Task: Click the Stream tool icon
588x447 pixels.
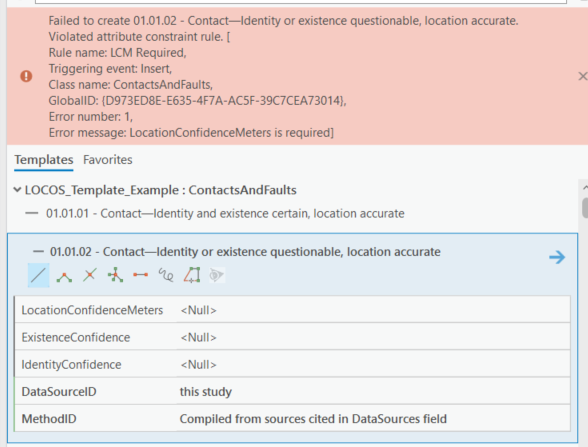Action: 216,275
